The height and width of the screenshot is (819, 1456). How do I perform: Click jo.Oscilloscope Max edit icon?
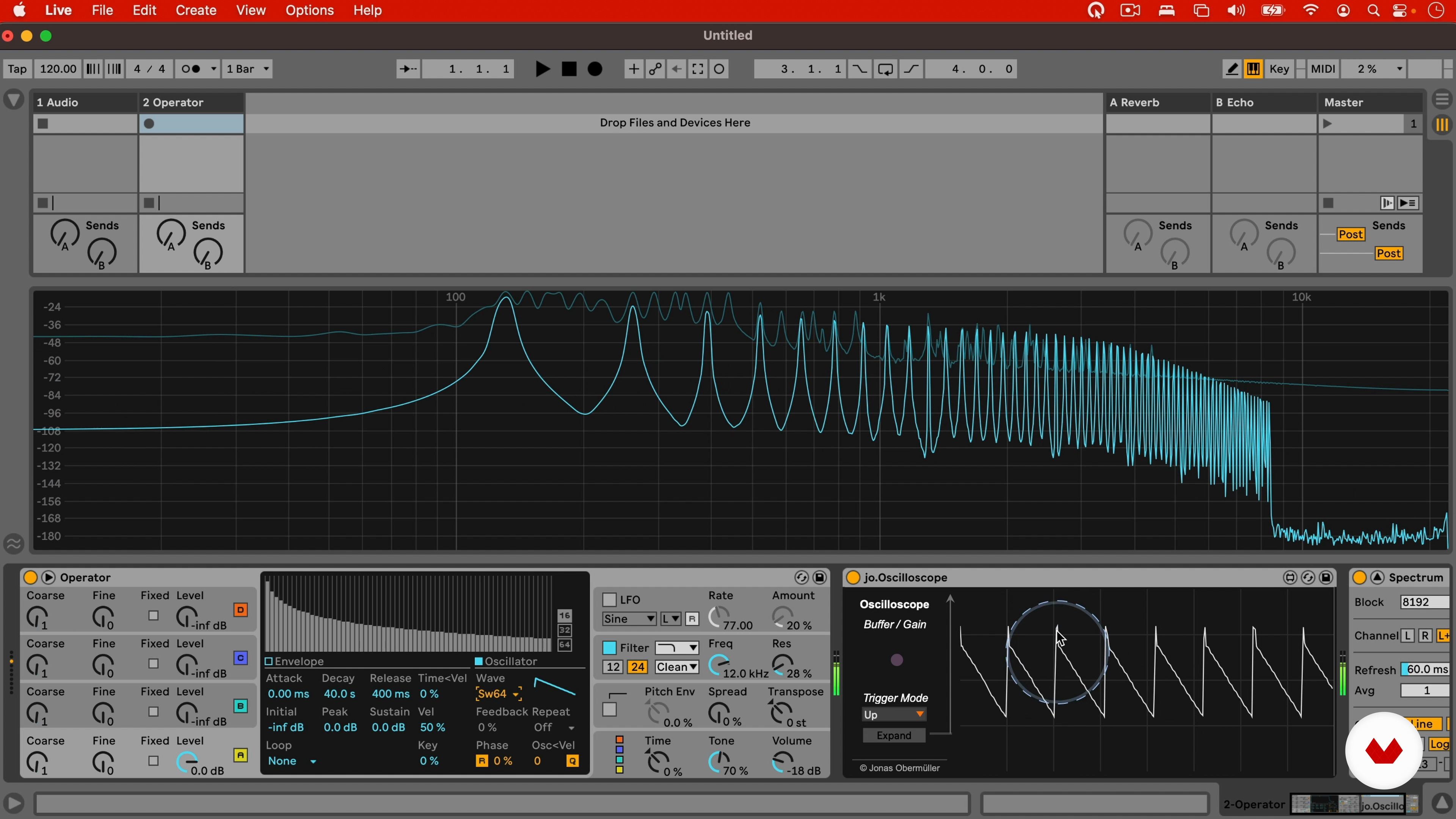1290,577
